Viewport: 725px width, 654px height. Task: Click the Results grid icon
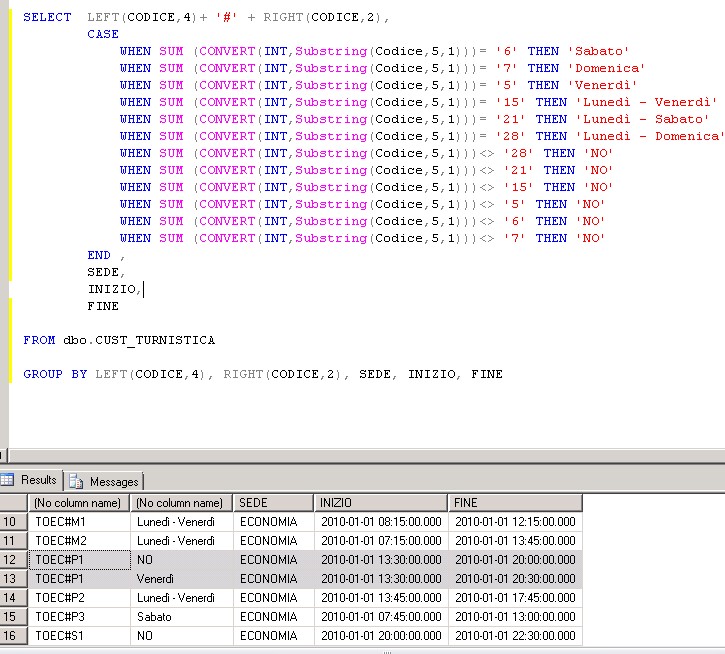click(7, 480)
